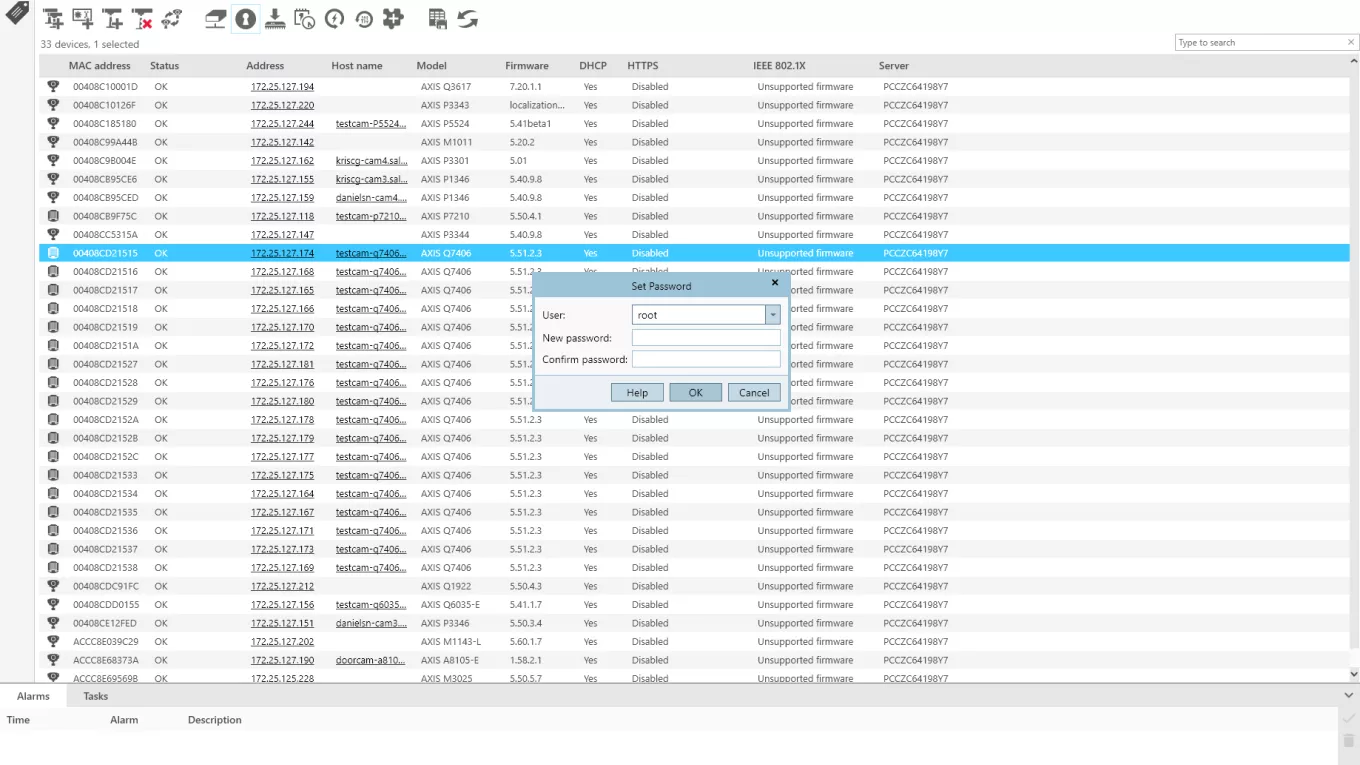Select the Alarms tab
1360x765 pixels.
(33, 696)
